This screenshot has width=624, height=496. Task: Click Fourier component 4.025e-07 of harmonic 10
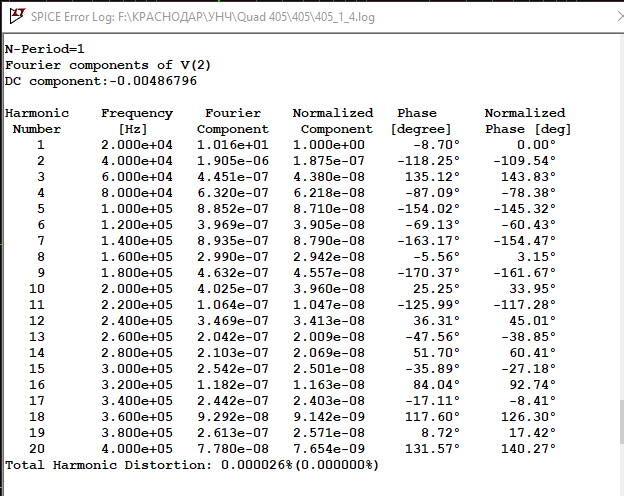coord(233,289)
